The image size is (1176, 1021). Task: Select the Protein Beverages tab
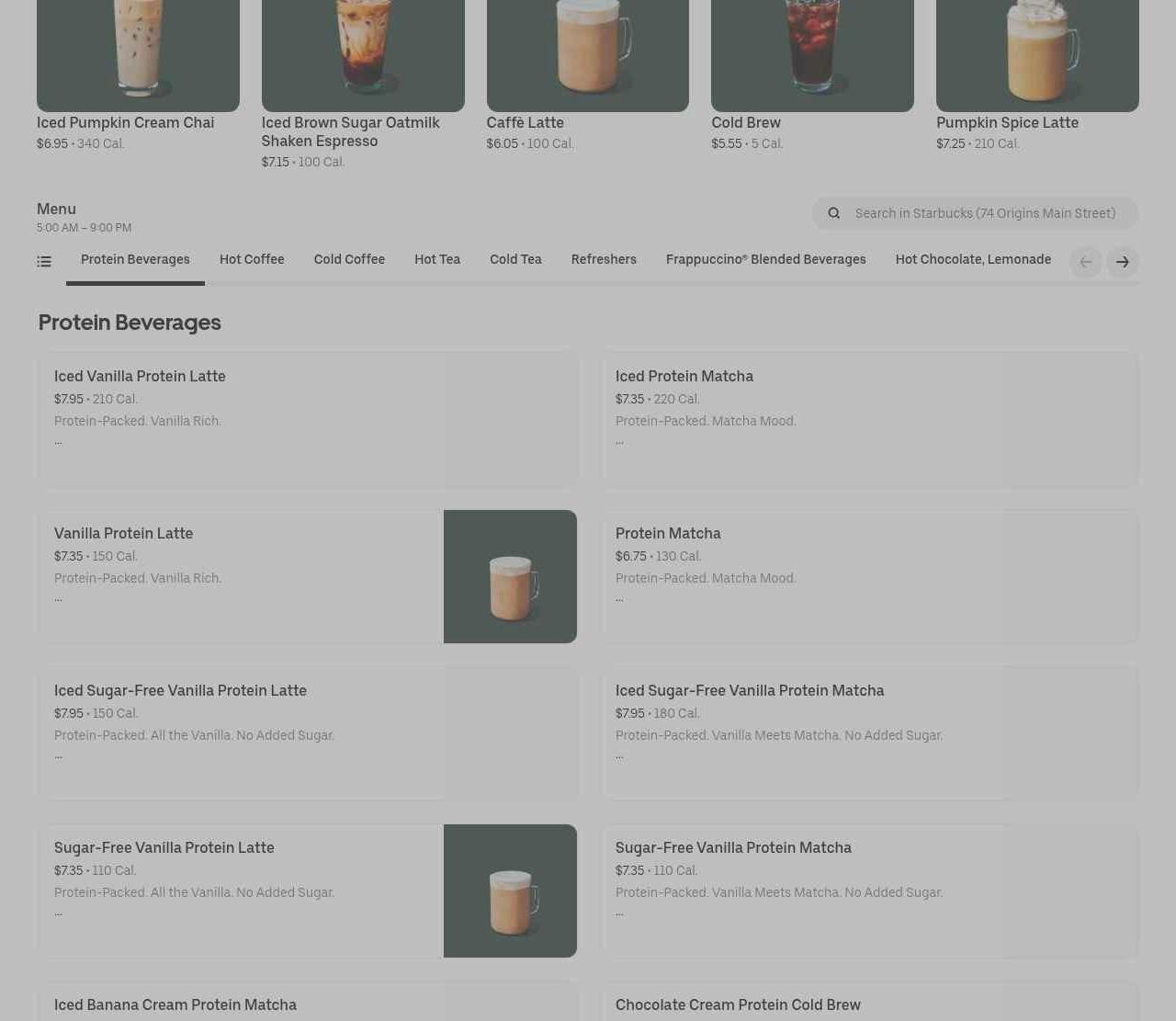135,260
